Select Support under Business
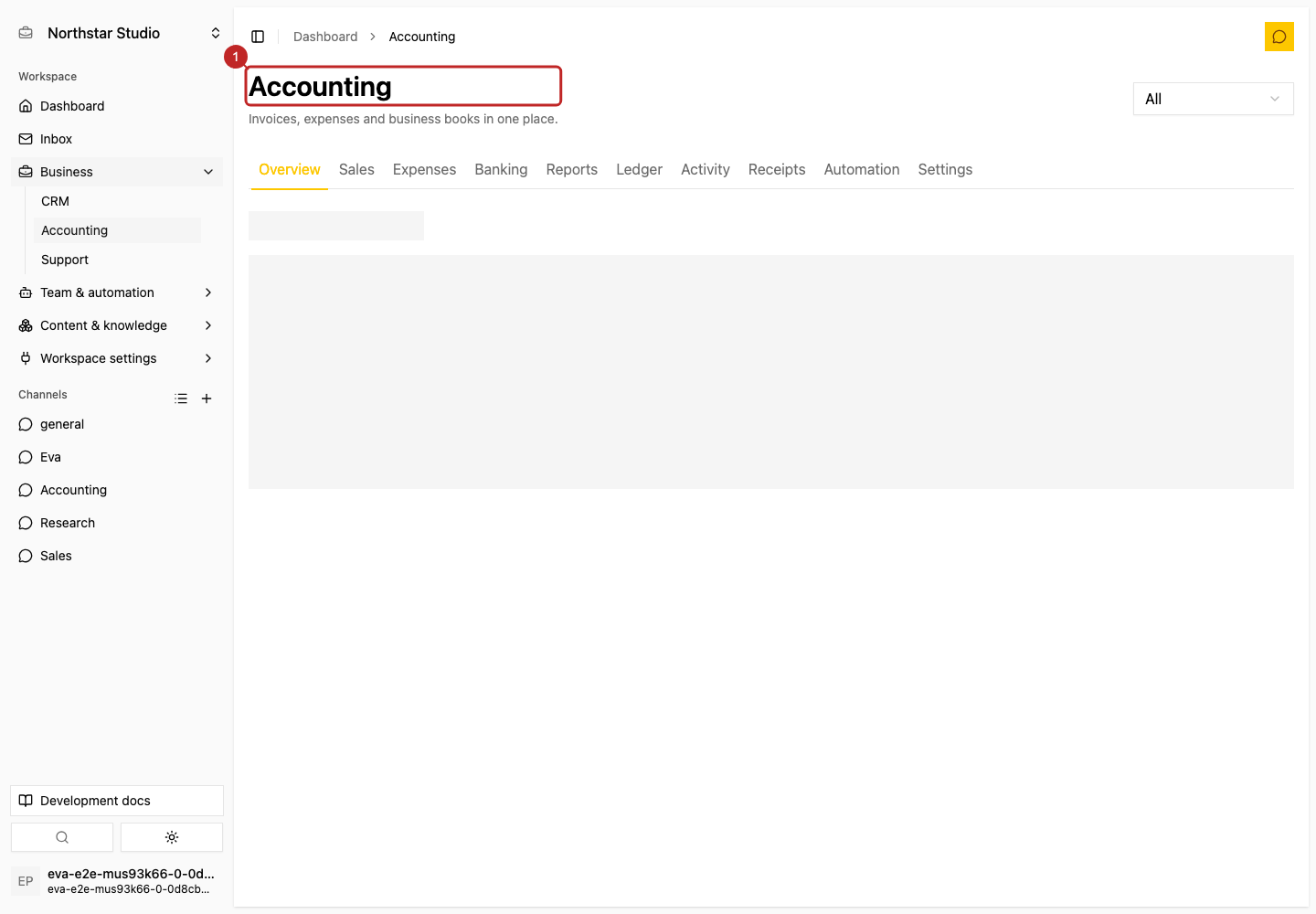 (117, 260)
